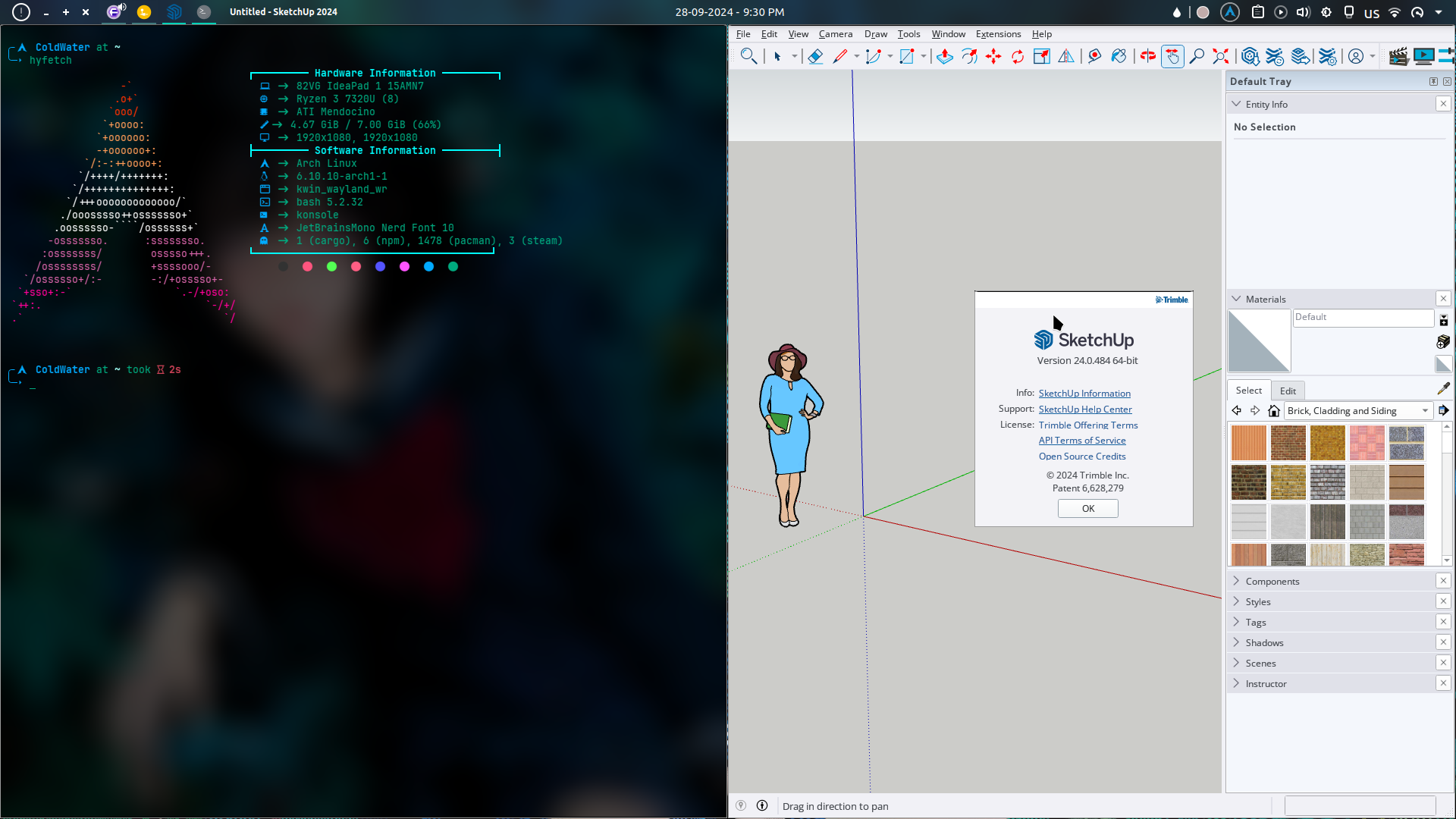Pick the Line pencil tool
Screen dimensions: 1456x819
click(x=840, y=56)
